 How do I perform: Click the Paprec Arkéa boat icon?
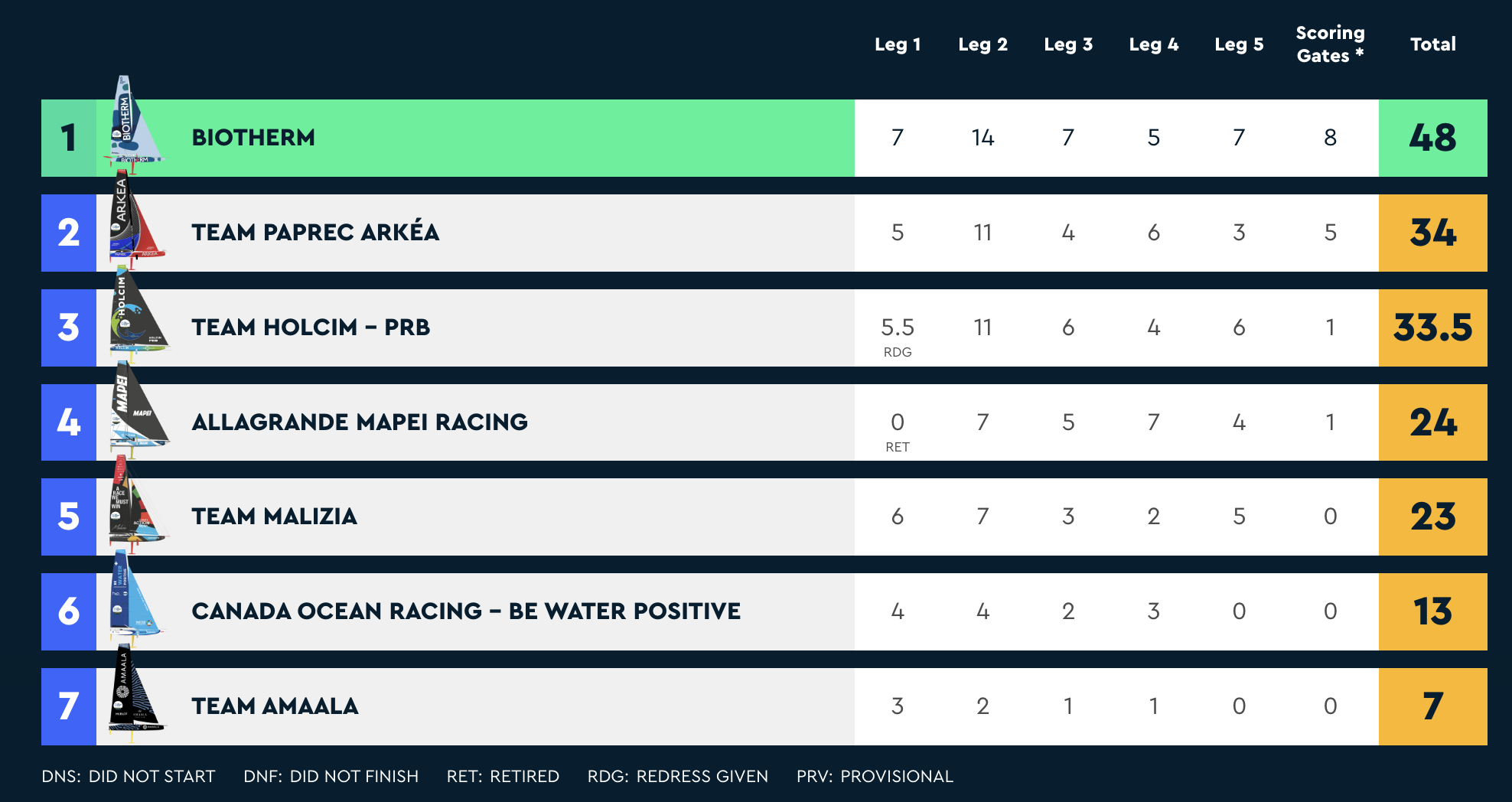(136, 220)
